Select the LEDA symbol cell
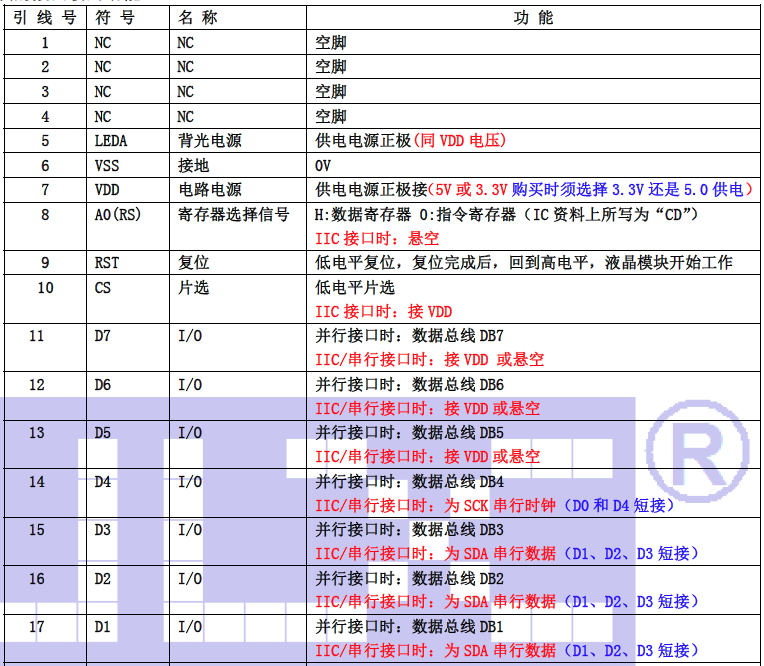 [x=111, y=141]
